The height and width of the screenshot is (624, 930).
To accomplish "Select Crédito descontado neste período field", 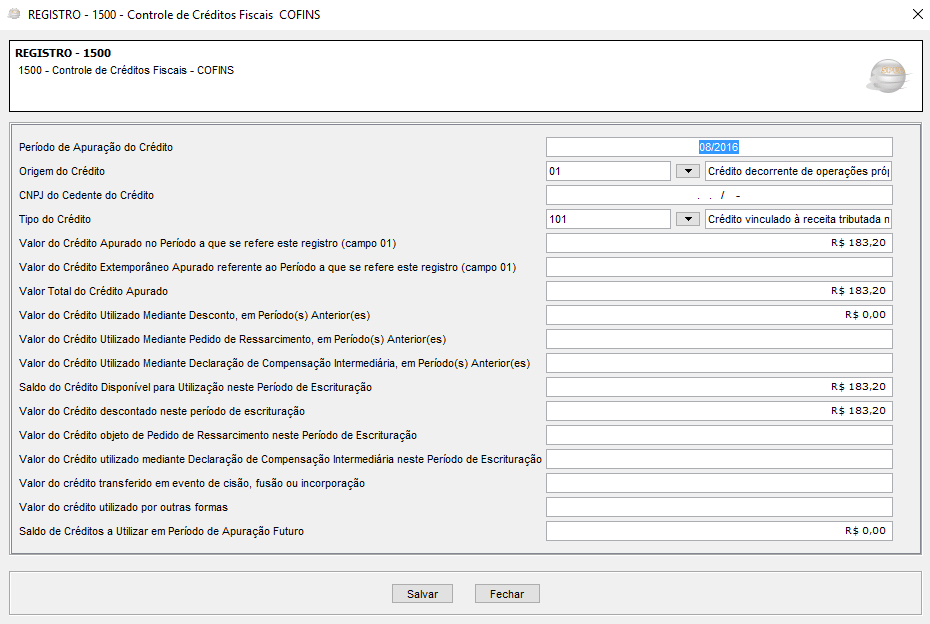I will click(719, 411).
